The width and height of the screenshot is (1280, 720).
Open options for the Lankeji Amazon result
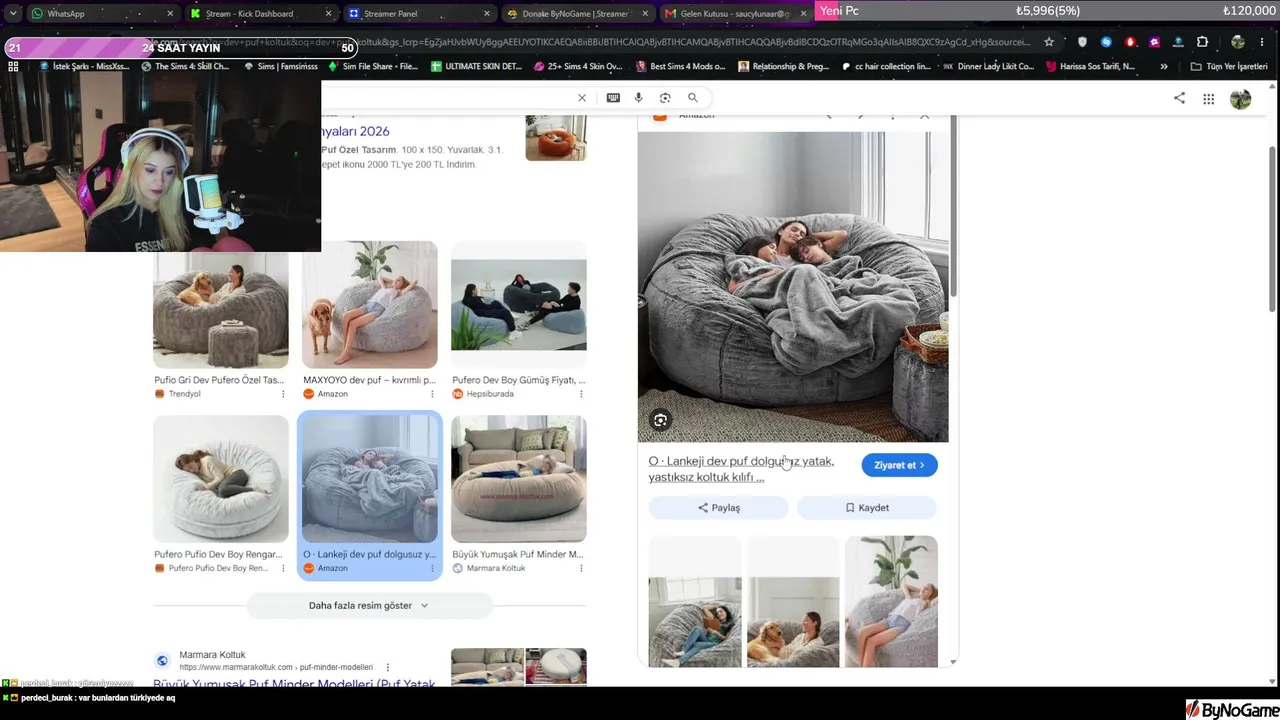[431, 568]
